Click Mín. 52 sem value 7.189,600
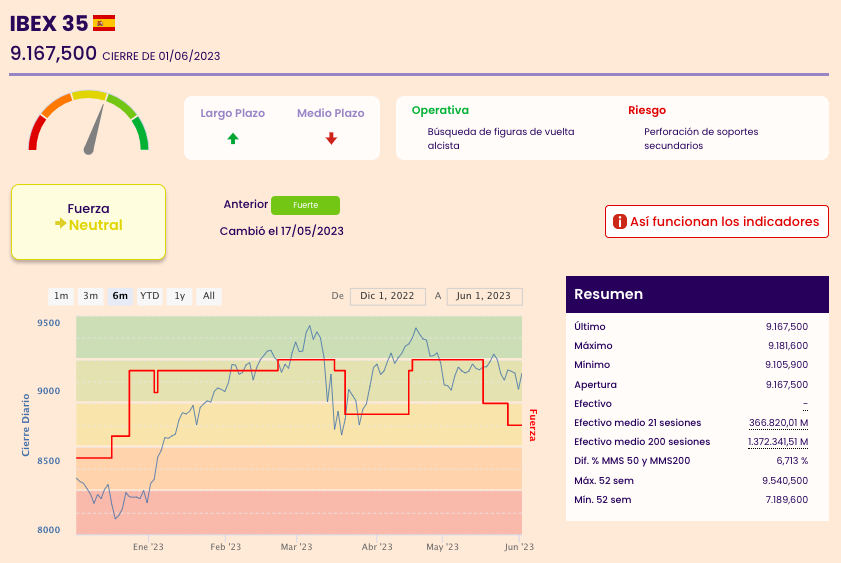 pos(787,500)
